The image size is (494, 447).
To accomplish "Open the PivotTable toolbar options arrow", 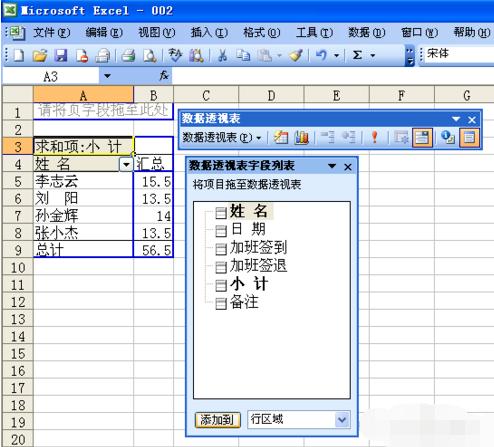I will (x=456, y=119).
